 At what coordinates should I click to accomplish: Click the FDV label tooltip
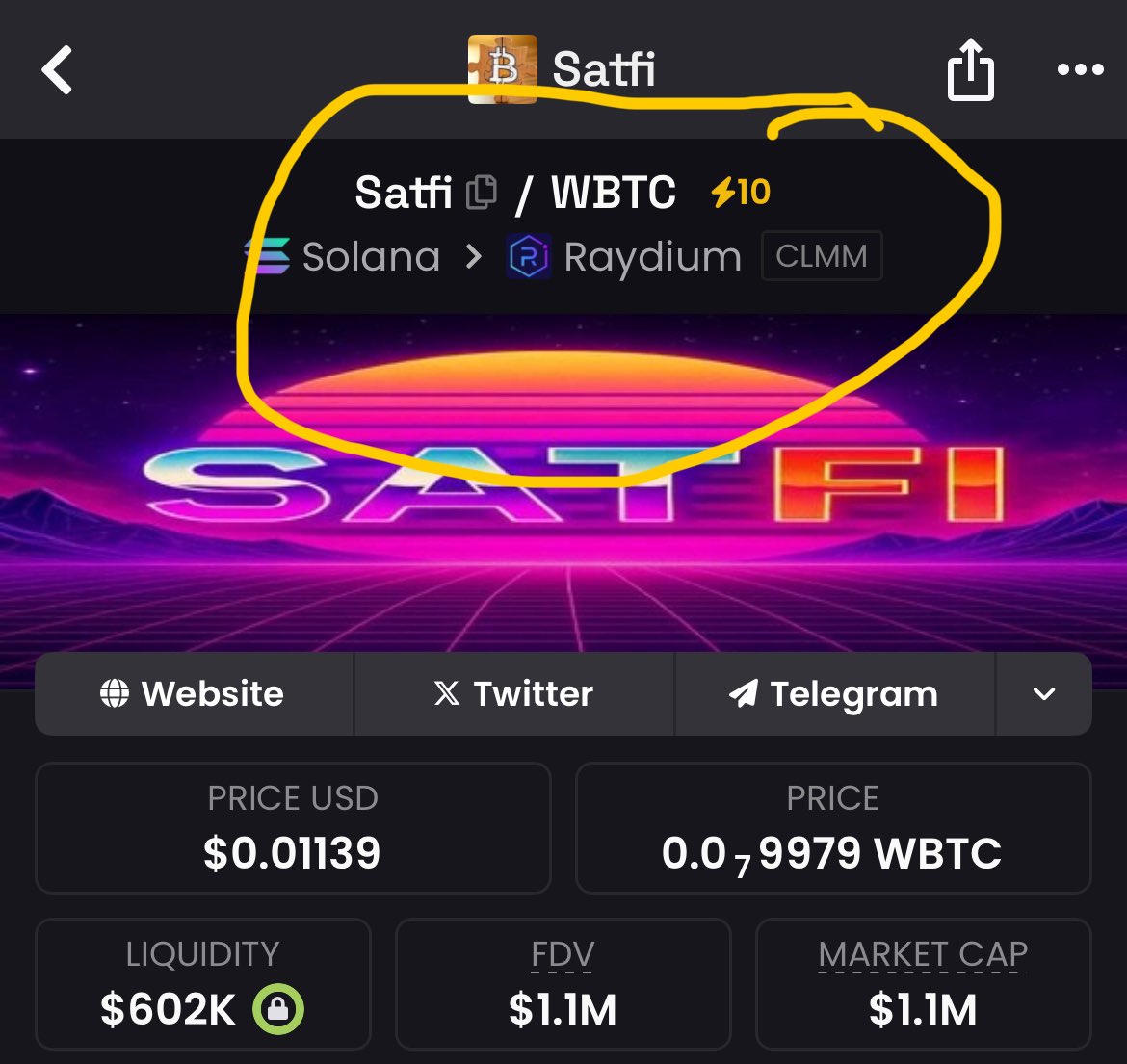(563, 954)
